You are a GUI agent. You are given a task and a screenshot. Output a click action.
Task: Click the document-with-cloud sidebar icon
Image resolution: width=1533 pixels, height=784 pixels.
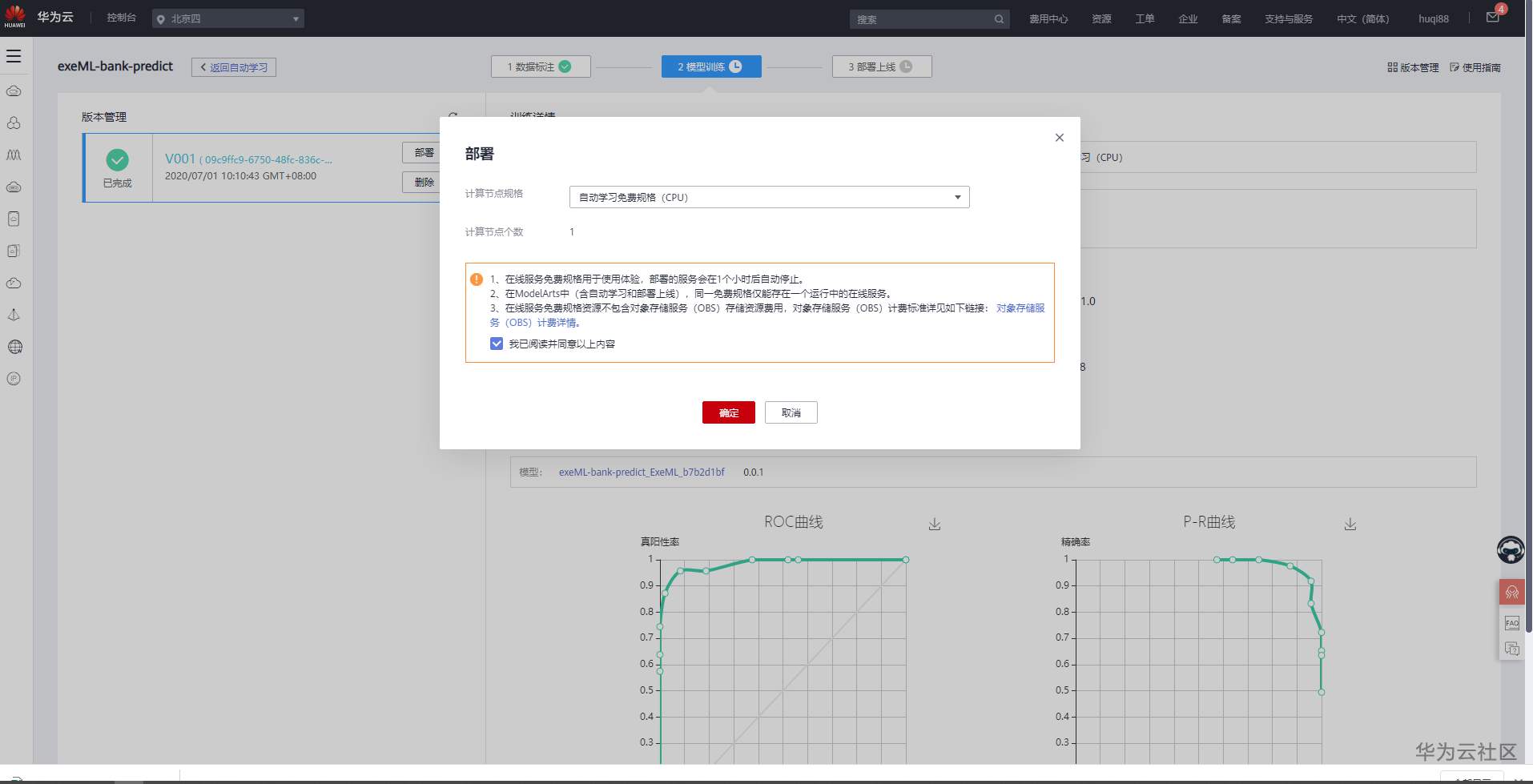coord(14,219)
